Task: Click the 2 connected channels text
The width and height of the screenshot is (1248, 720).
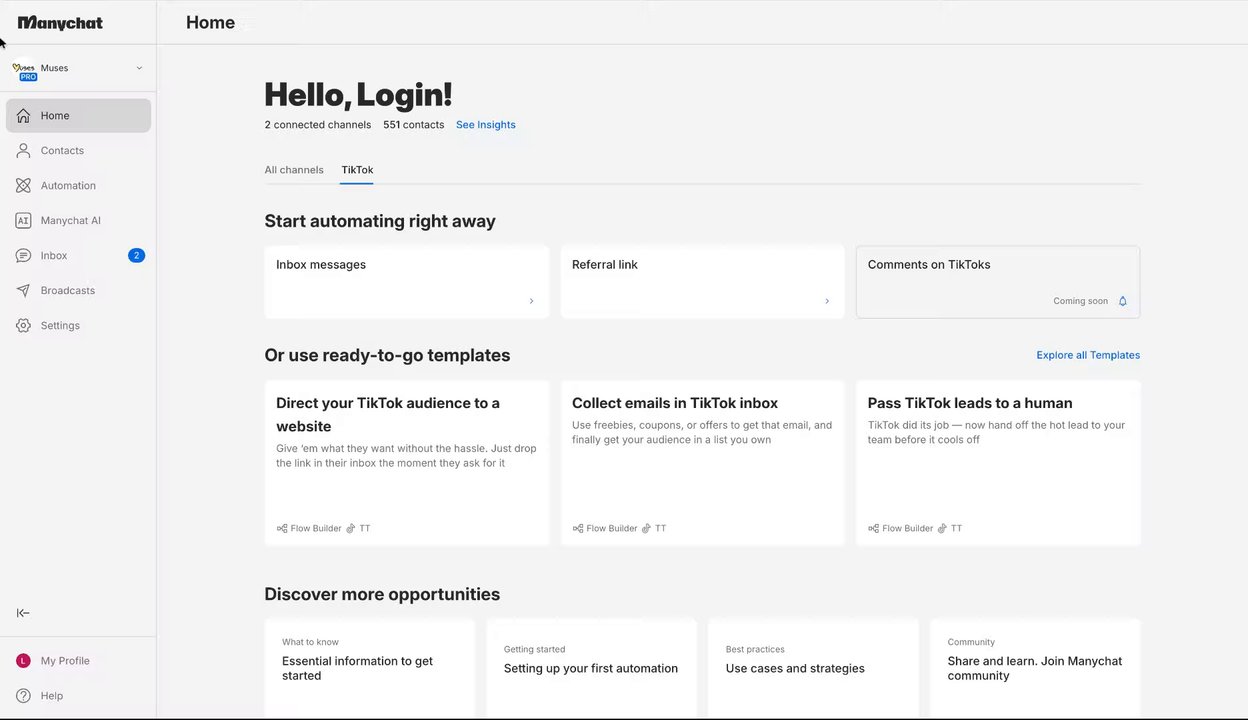Action: click(318, 125)
